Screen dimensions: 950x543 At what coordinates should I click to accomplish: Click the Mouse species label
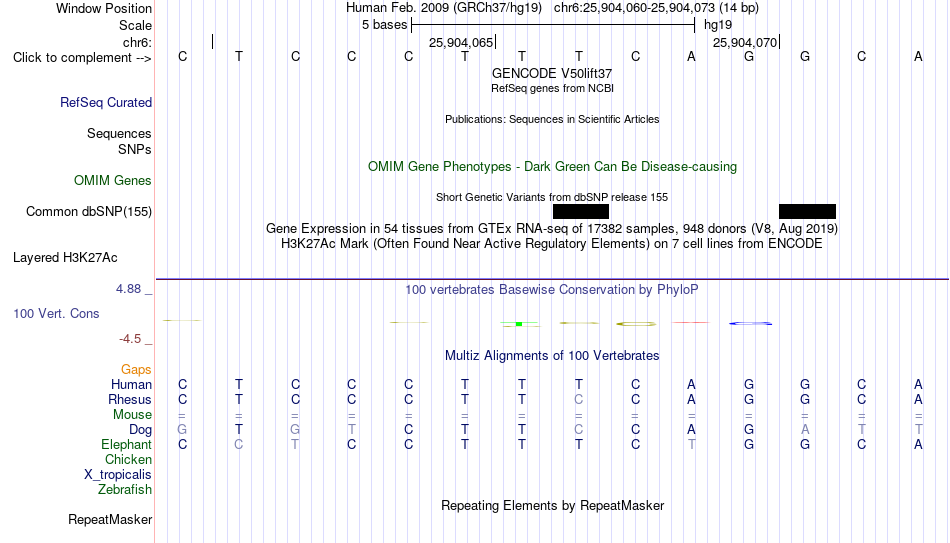pyautogui.click(x=132, y=415)
